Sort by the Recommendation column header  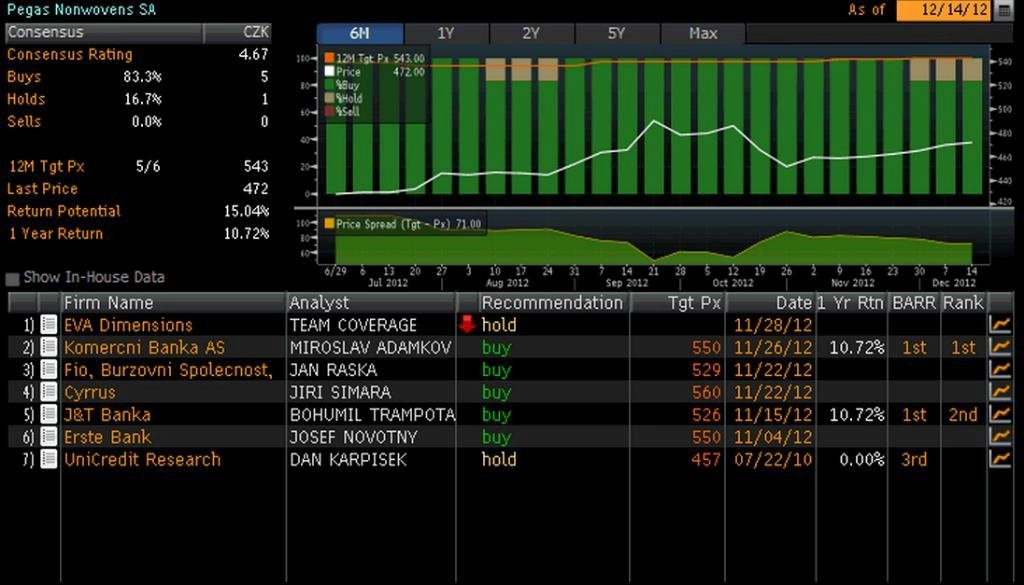click(552, 303)
